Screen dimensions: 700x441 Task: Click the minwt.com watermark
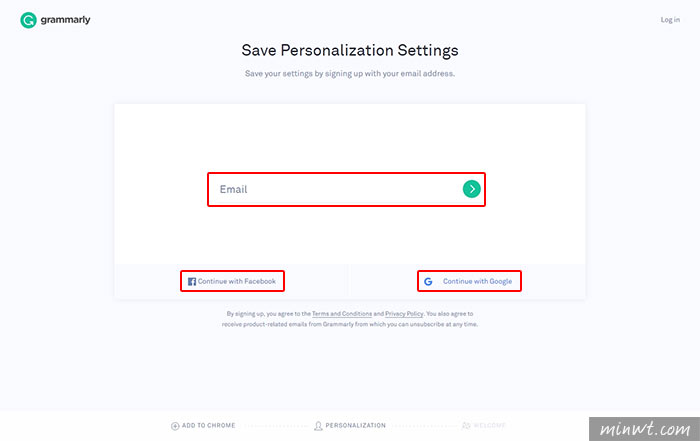coord(644,429)
